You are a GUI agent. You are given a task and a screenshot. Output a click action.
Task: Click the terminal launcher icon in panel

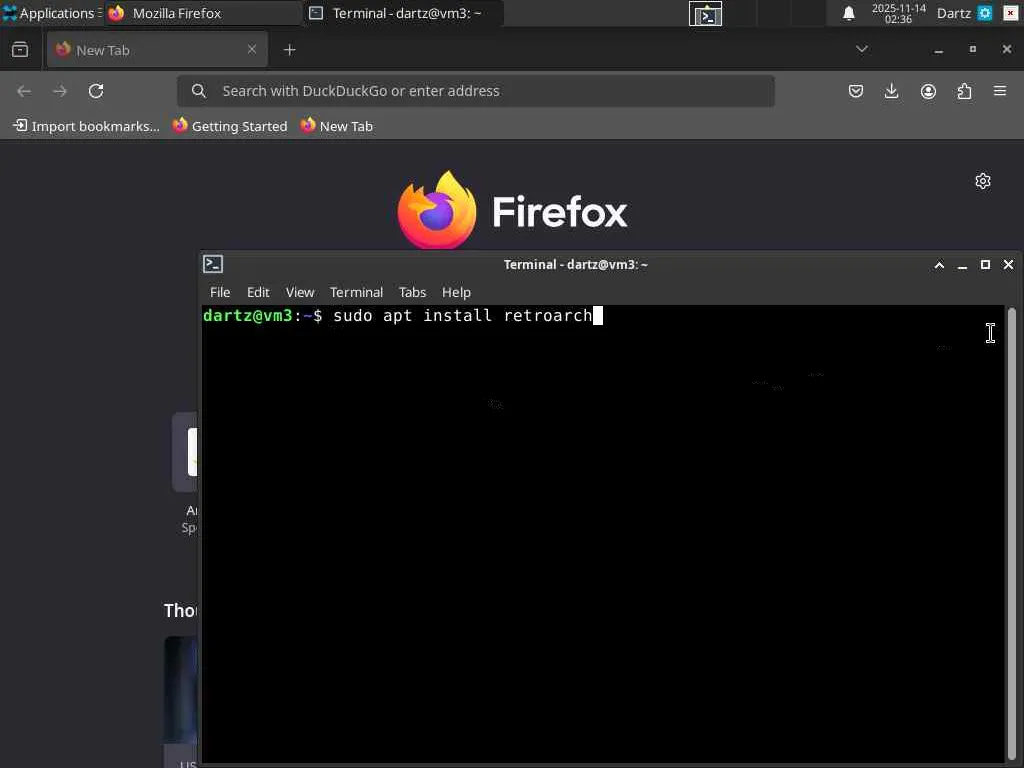point(705,14)
